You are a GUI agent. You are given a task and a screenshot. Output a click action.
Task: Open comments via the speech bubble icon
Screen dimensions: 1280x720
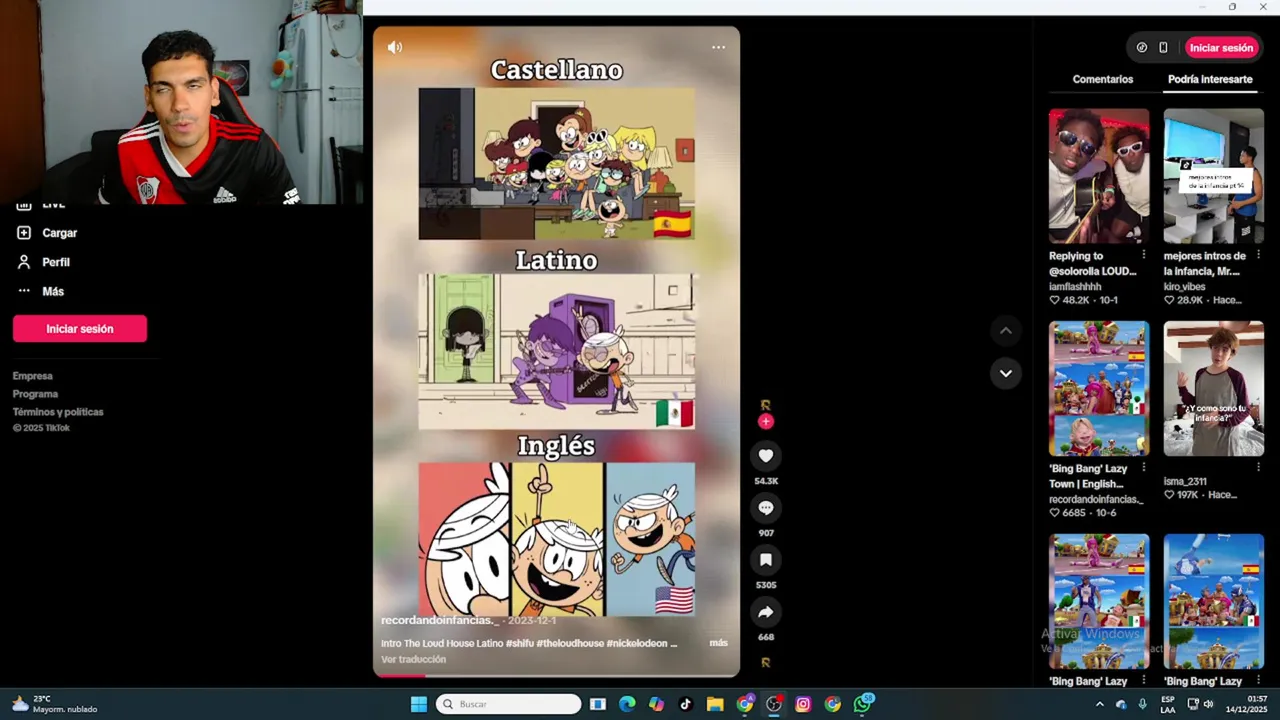point(766,508)
